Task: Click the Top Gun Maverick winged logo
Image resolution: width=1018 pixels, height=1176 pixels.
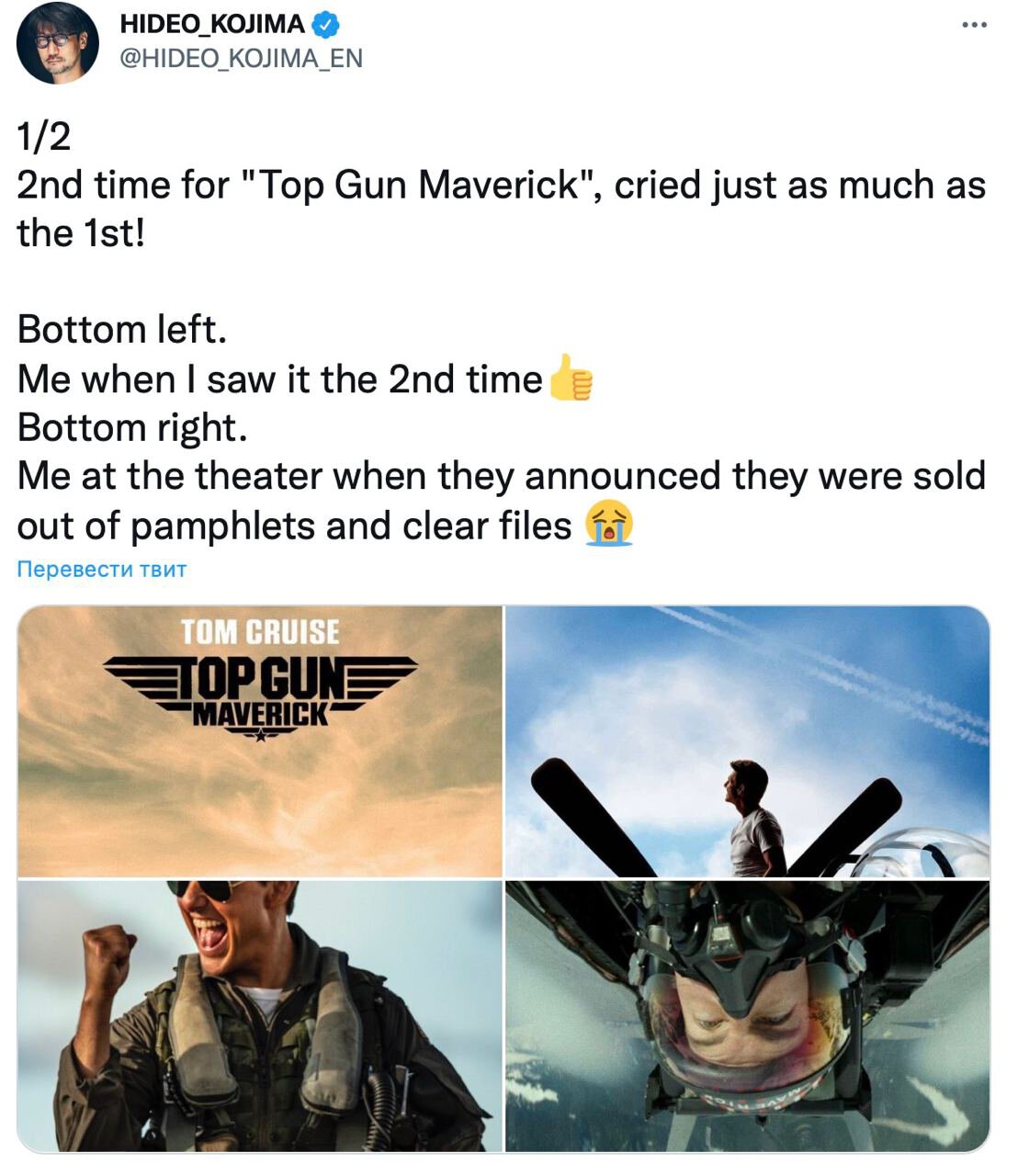Action: [x=260, y=695]
